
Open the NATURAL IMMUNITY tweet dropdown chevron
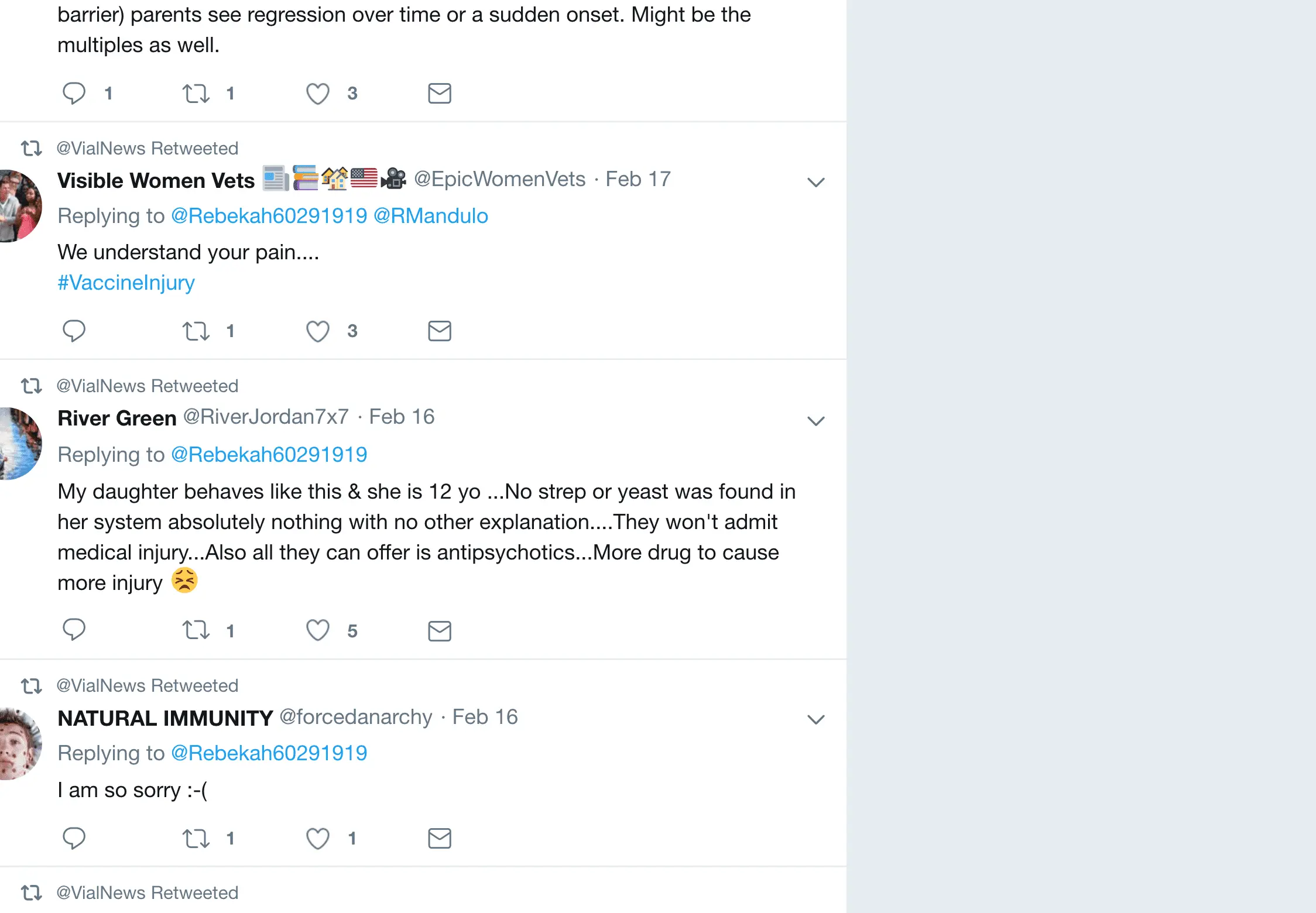(815, 719)
